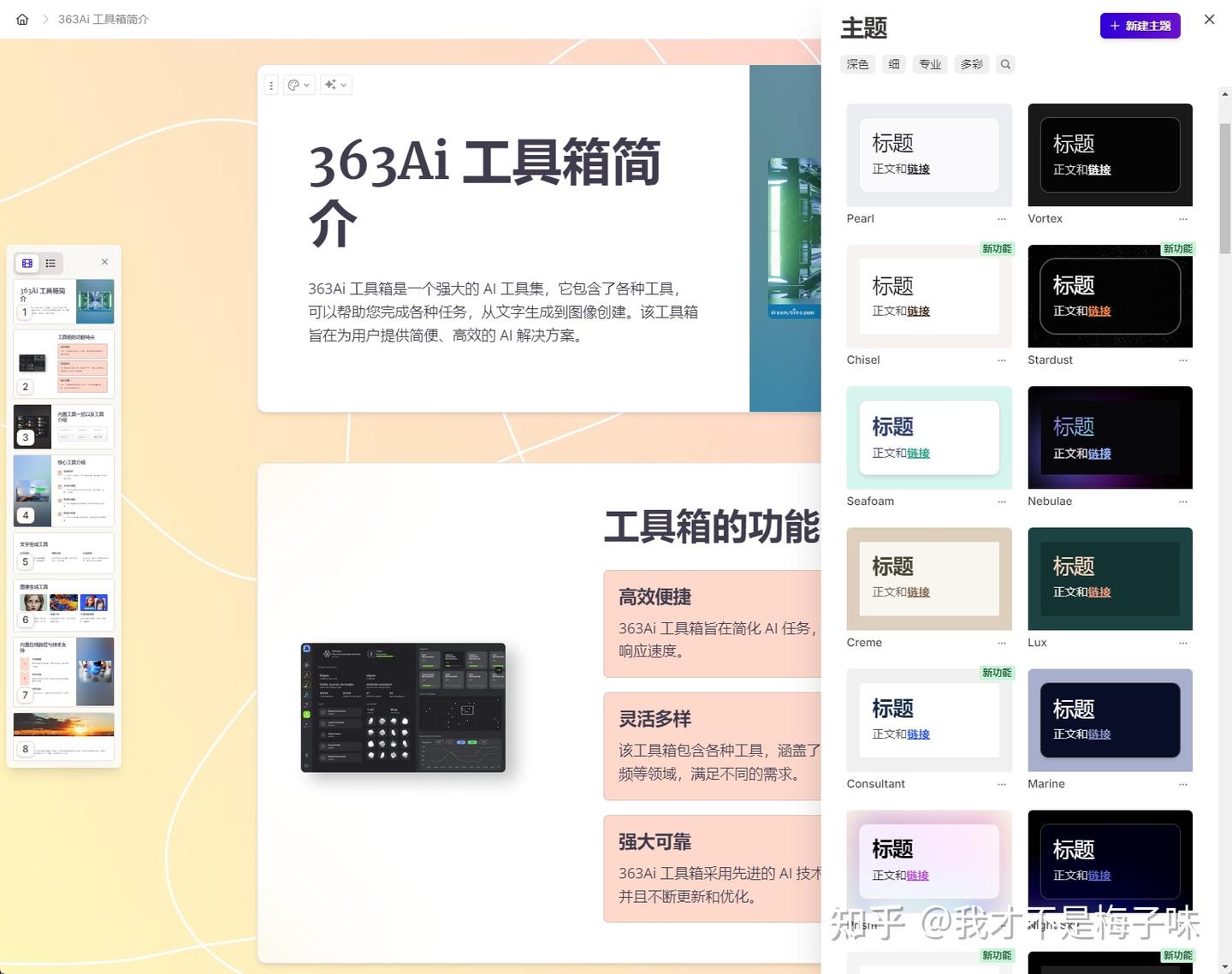Screen dimensions: 1232x974
Task: Apply the Seafoam theme
Action: (x=929, y=437)
